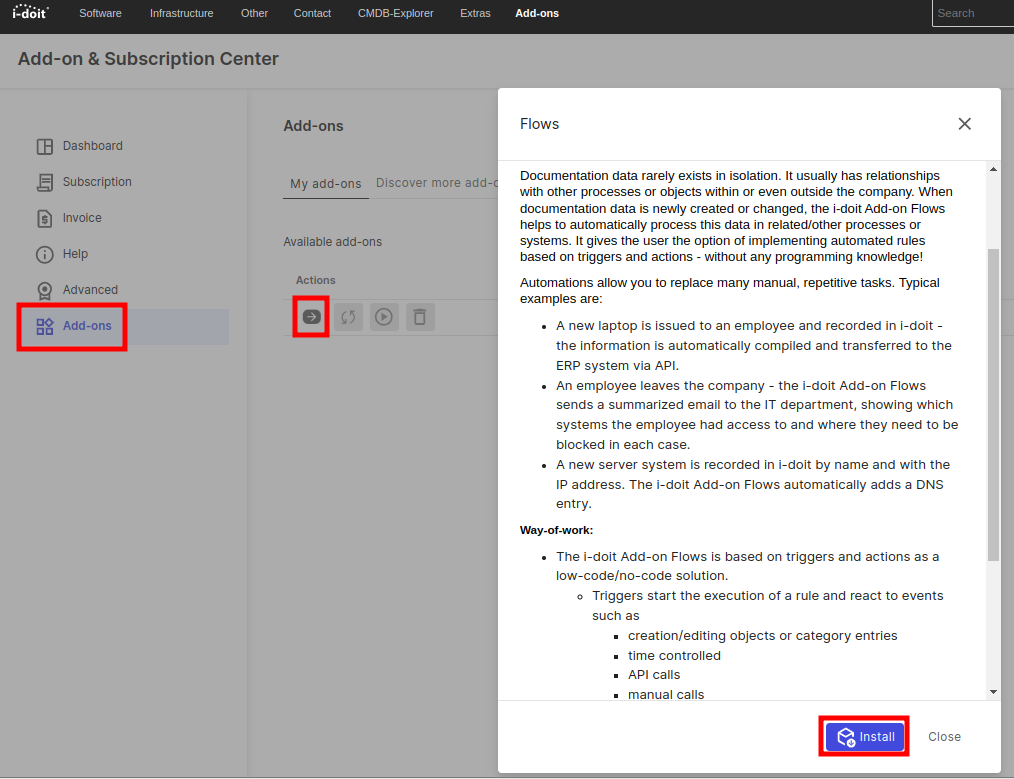Open the Software menu
Image resolution: width=1014 pixels, height=779 pixels.
[x=100, y=13]
